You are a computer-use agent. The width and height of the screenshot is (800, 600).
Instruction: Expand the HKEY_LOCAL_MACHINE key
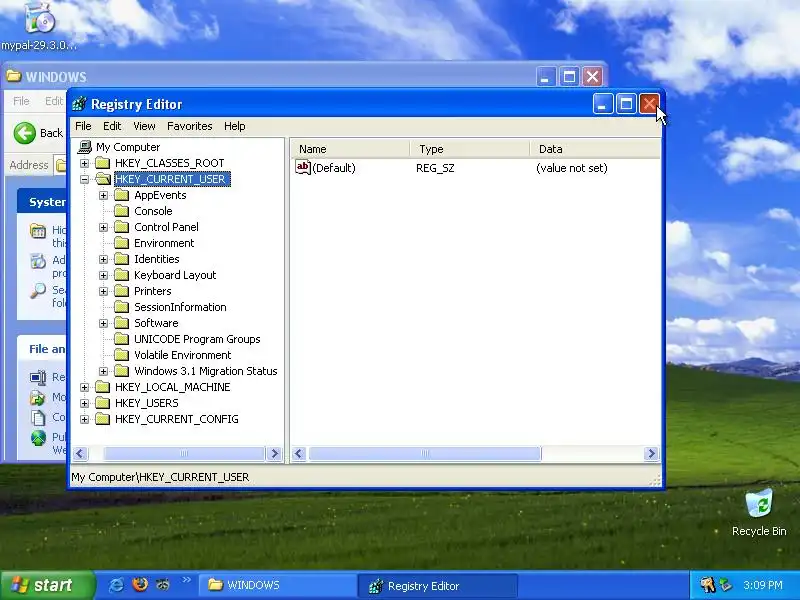84,387
